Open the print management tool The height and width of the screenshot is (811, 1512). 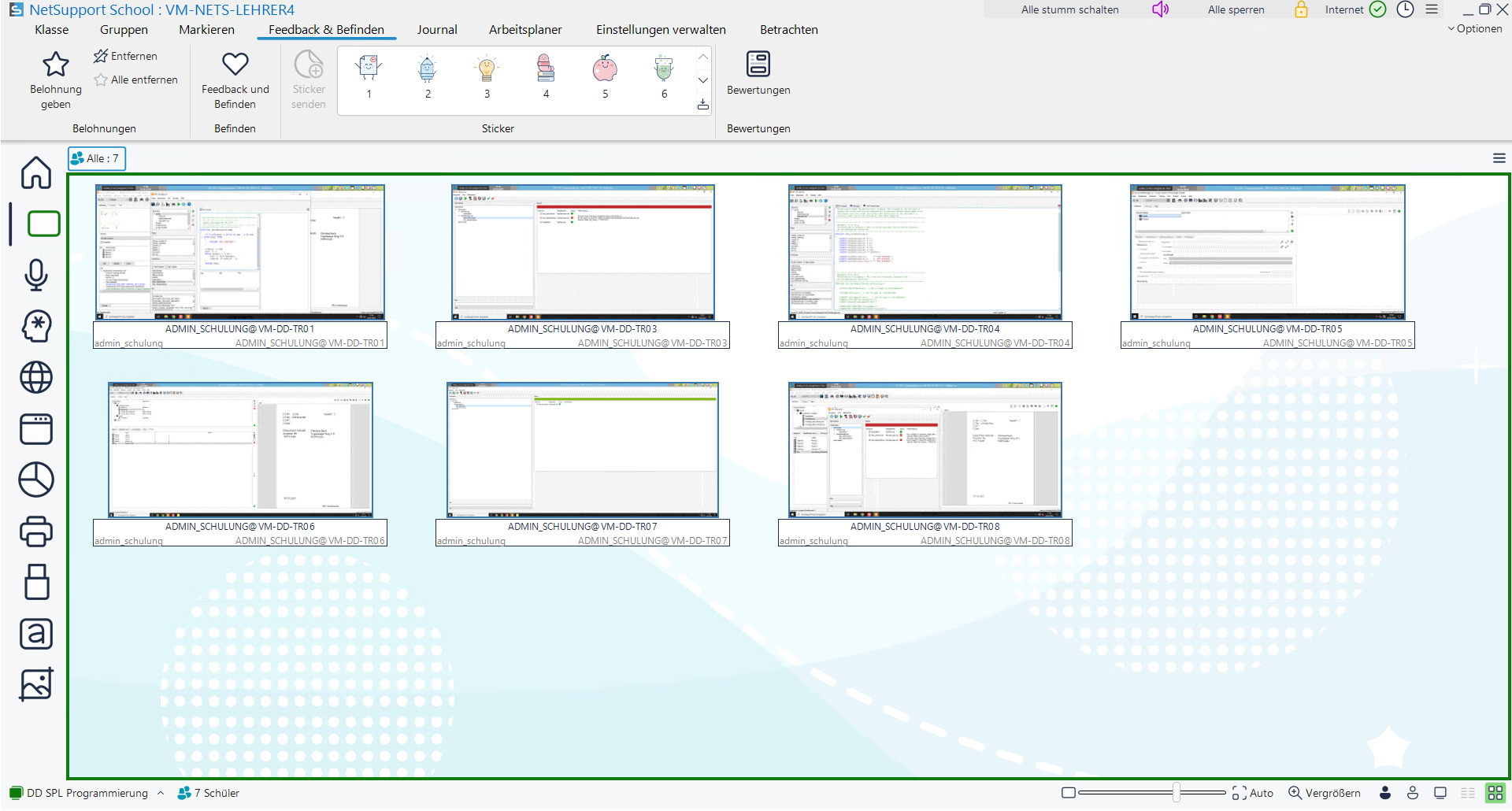point(35,531)
